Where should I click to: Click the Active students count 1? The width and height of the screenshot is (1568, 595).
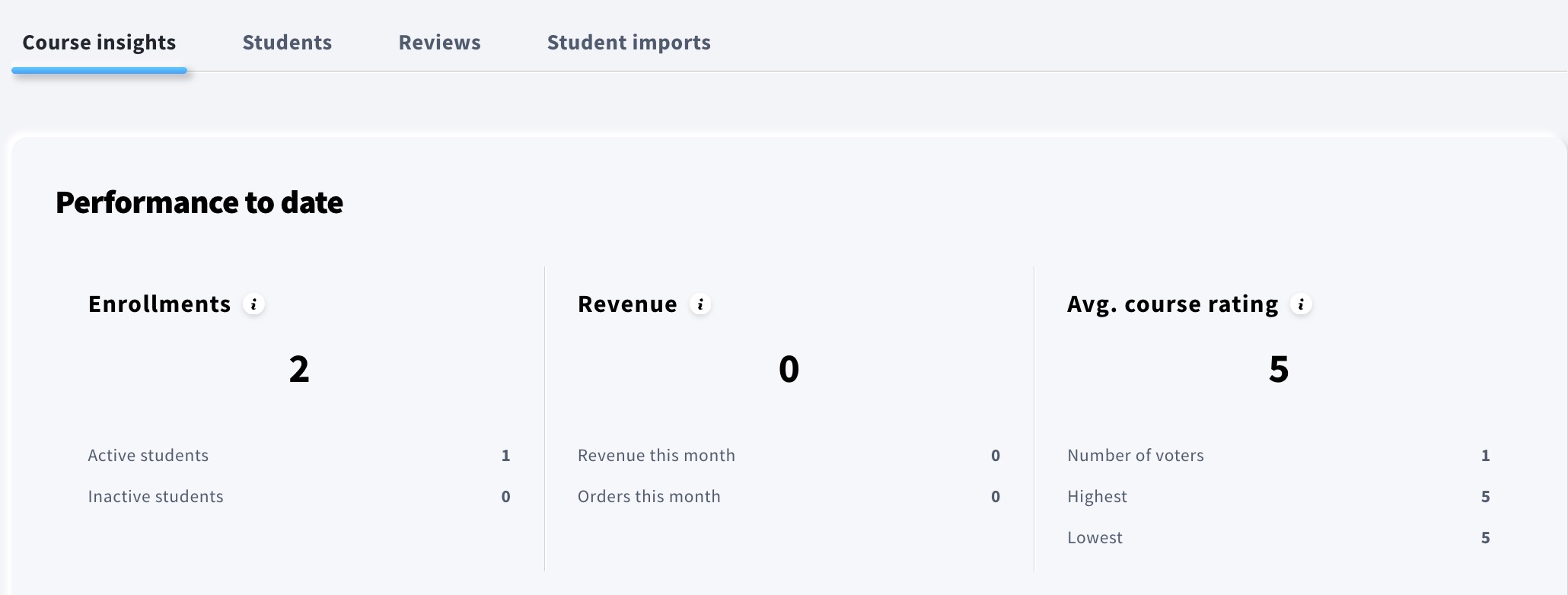point(505,455)
